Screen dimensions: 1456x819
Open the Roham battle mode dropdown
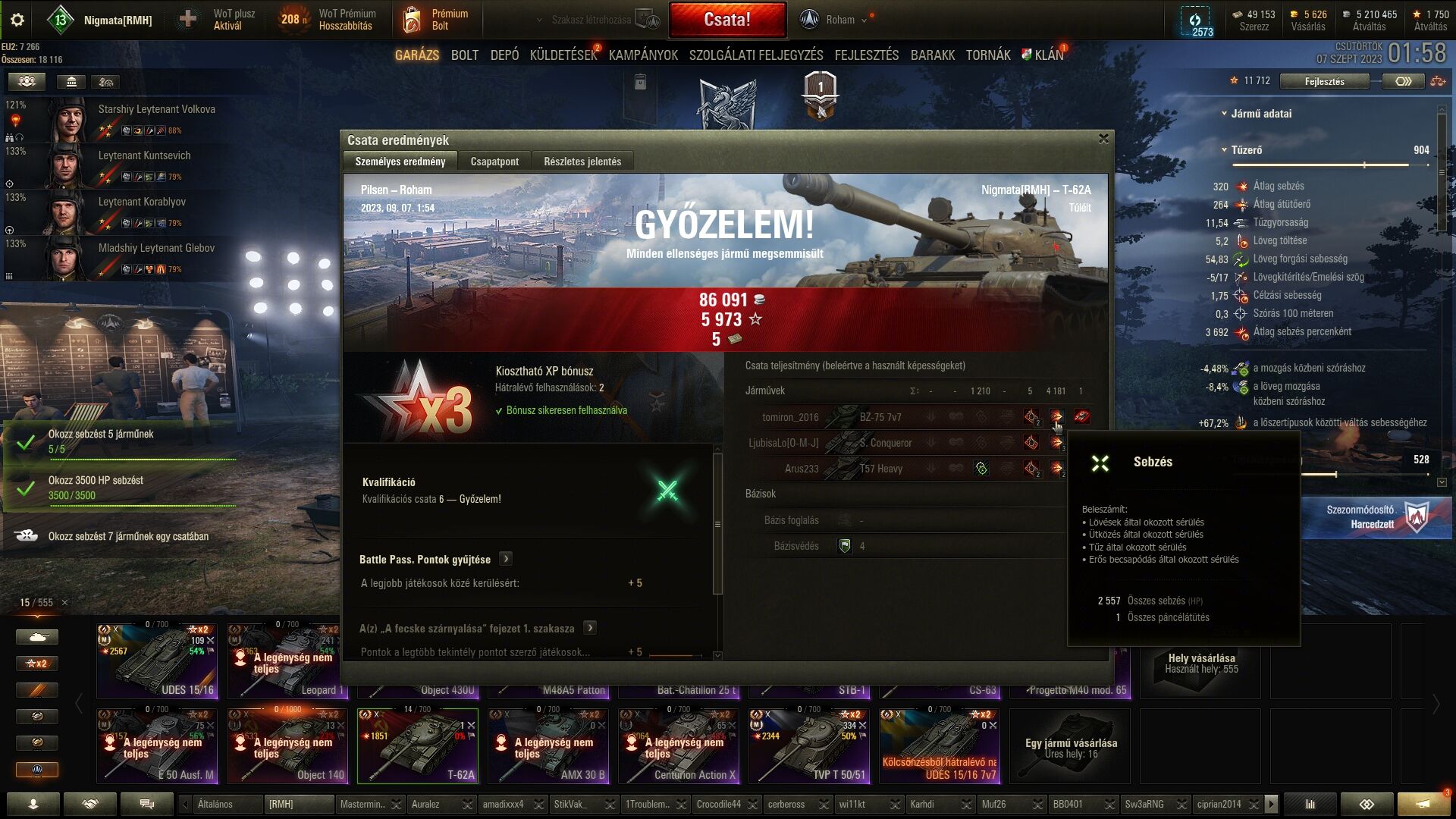coord(833,20)
